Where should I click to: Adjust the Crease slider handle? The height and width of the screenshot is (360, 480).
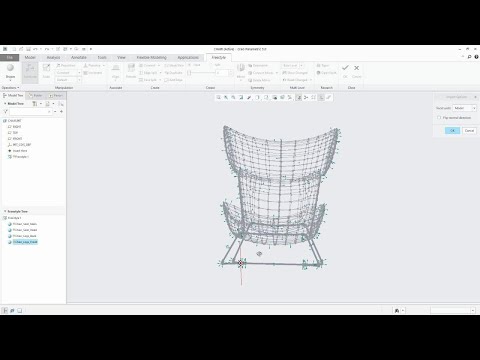pos(189,73)
